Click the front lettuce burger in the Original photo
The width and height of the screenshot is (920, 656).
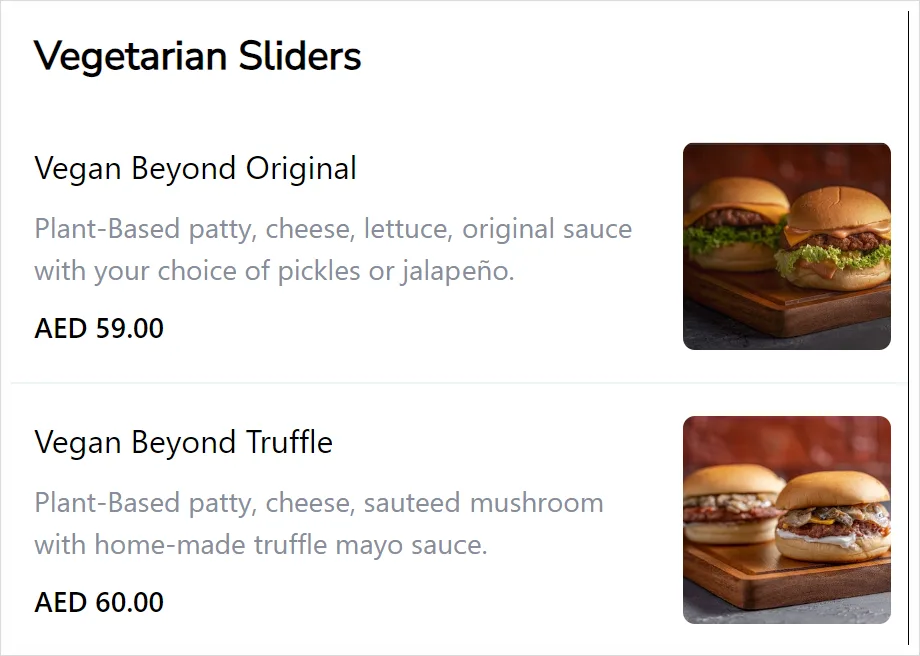click(x=833, y=241)
